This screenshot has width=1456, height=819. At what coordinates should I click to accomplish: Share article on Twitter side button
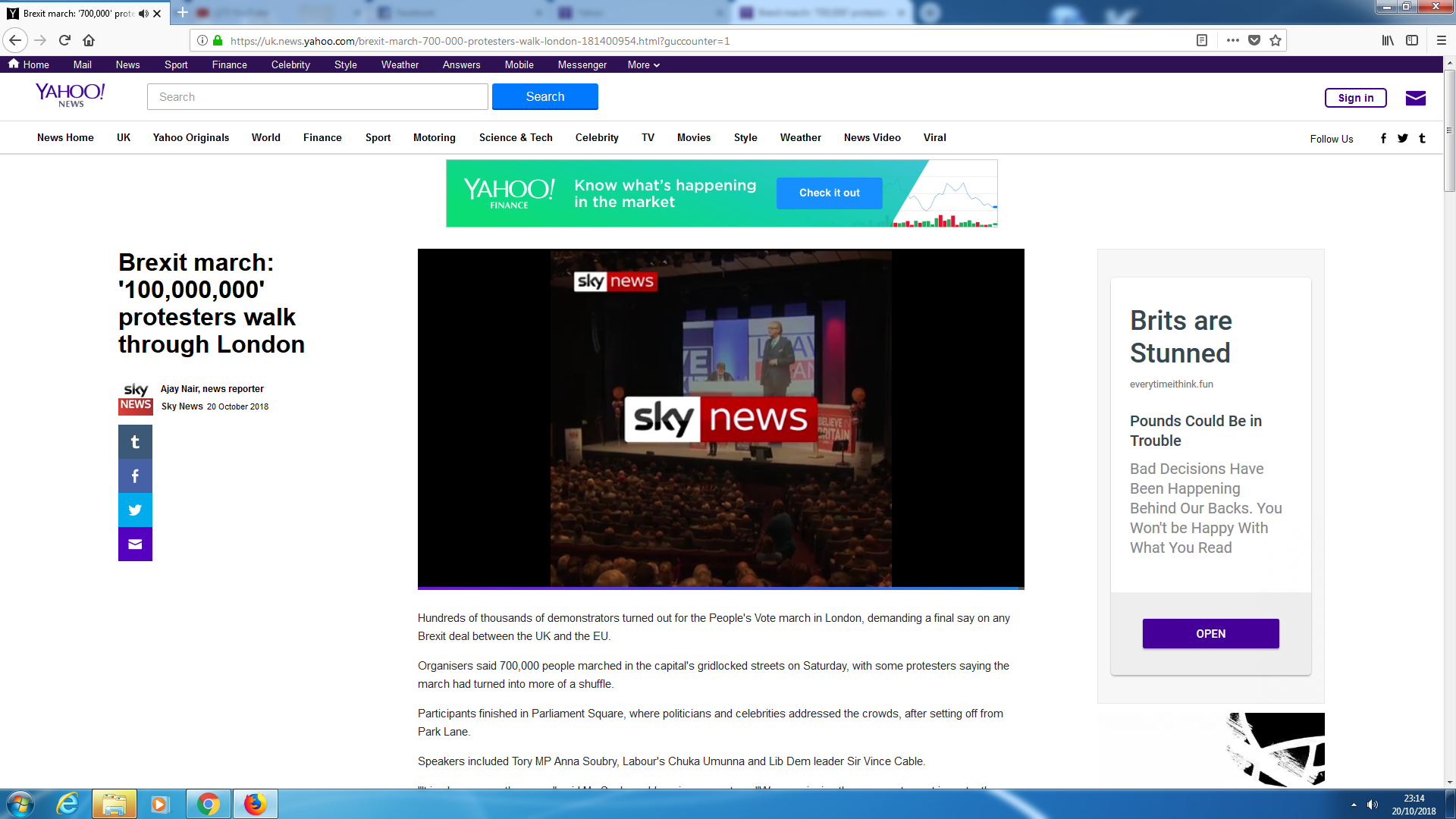point(135,510)
